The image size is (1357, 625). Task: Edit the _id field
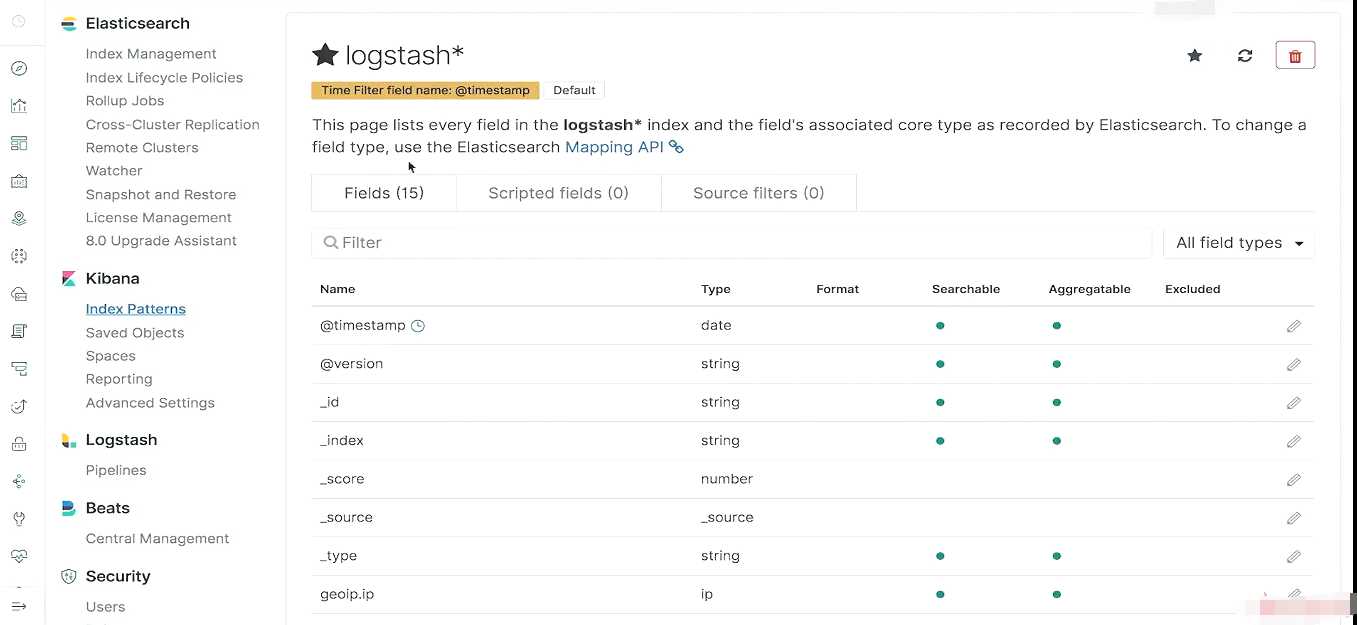[1293, 403]
